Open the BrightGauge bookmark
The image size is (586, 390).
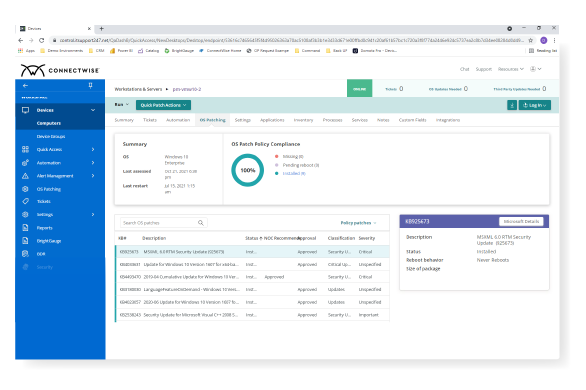[179, 51]
